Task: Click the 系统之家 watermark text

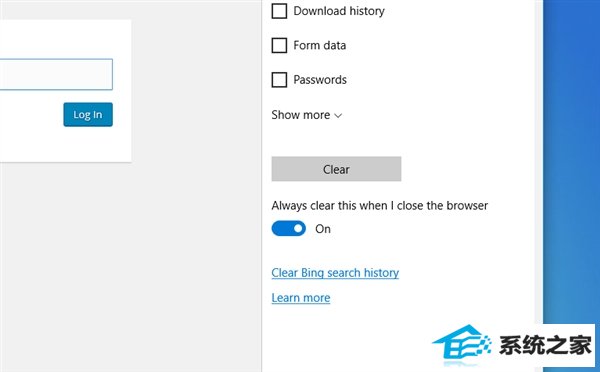Action: coord(545,345)
